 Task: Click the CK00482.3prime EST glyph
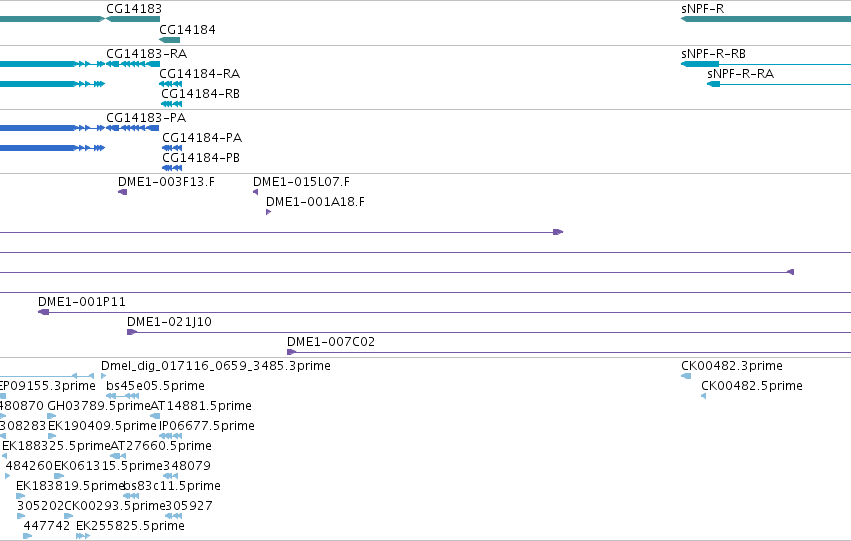click(686, 376)
